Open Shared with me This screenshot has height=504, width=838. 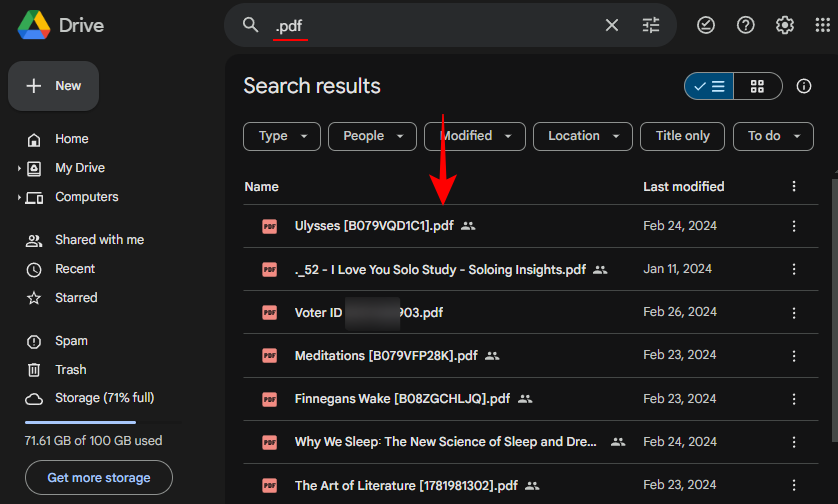tap(99, 240)
